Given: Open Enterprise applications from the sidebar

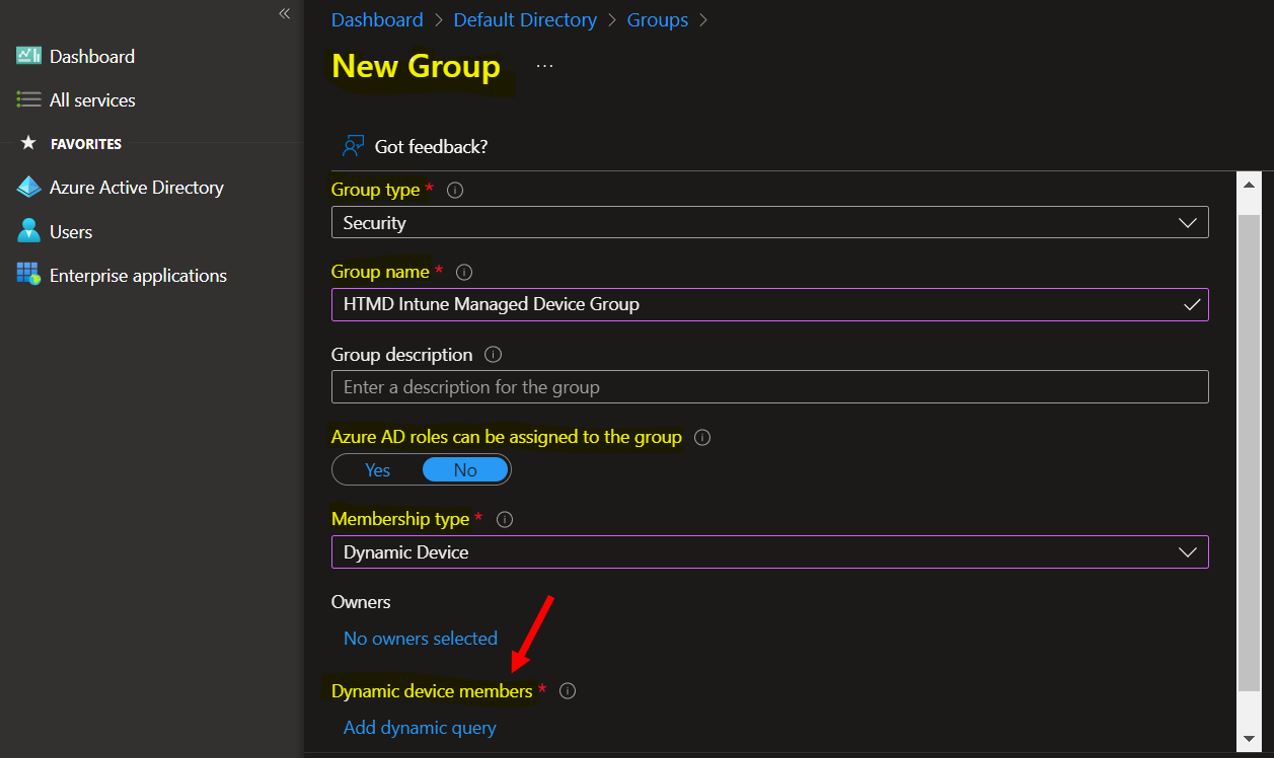Looking at the screenshot, I should (138, 275).
